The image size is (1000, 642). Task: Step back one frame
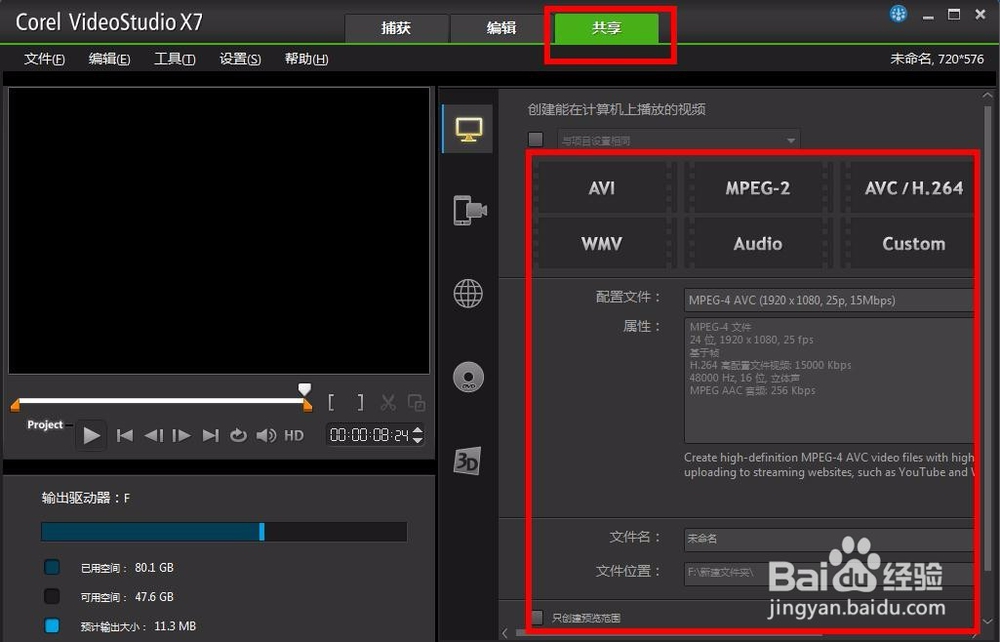(153, 435)
